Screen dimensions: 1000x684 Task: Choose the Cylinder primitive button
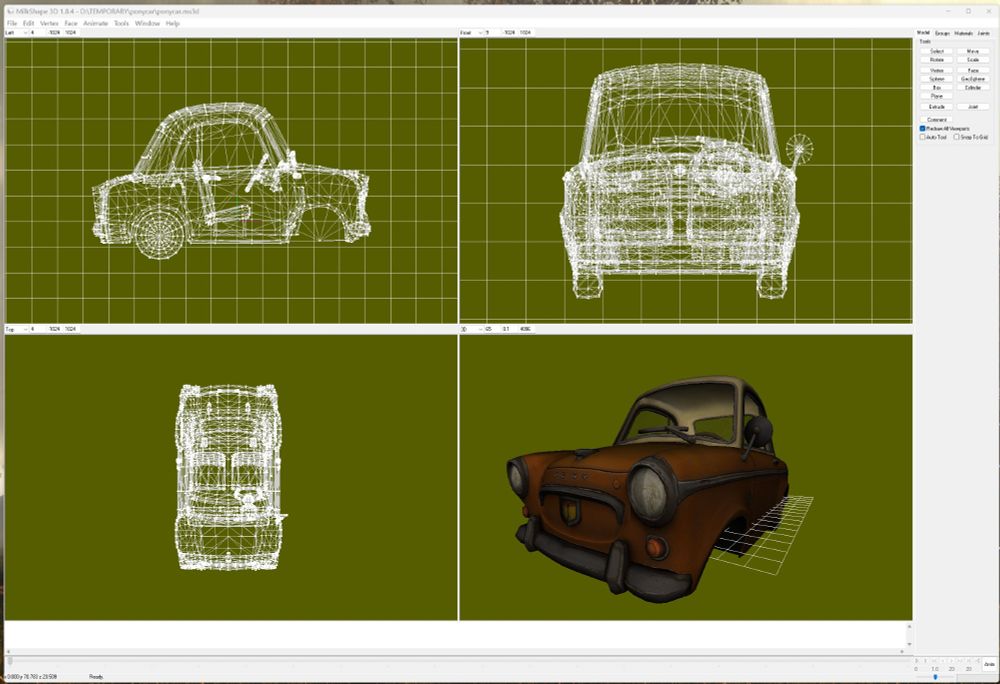coord(973,87)
